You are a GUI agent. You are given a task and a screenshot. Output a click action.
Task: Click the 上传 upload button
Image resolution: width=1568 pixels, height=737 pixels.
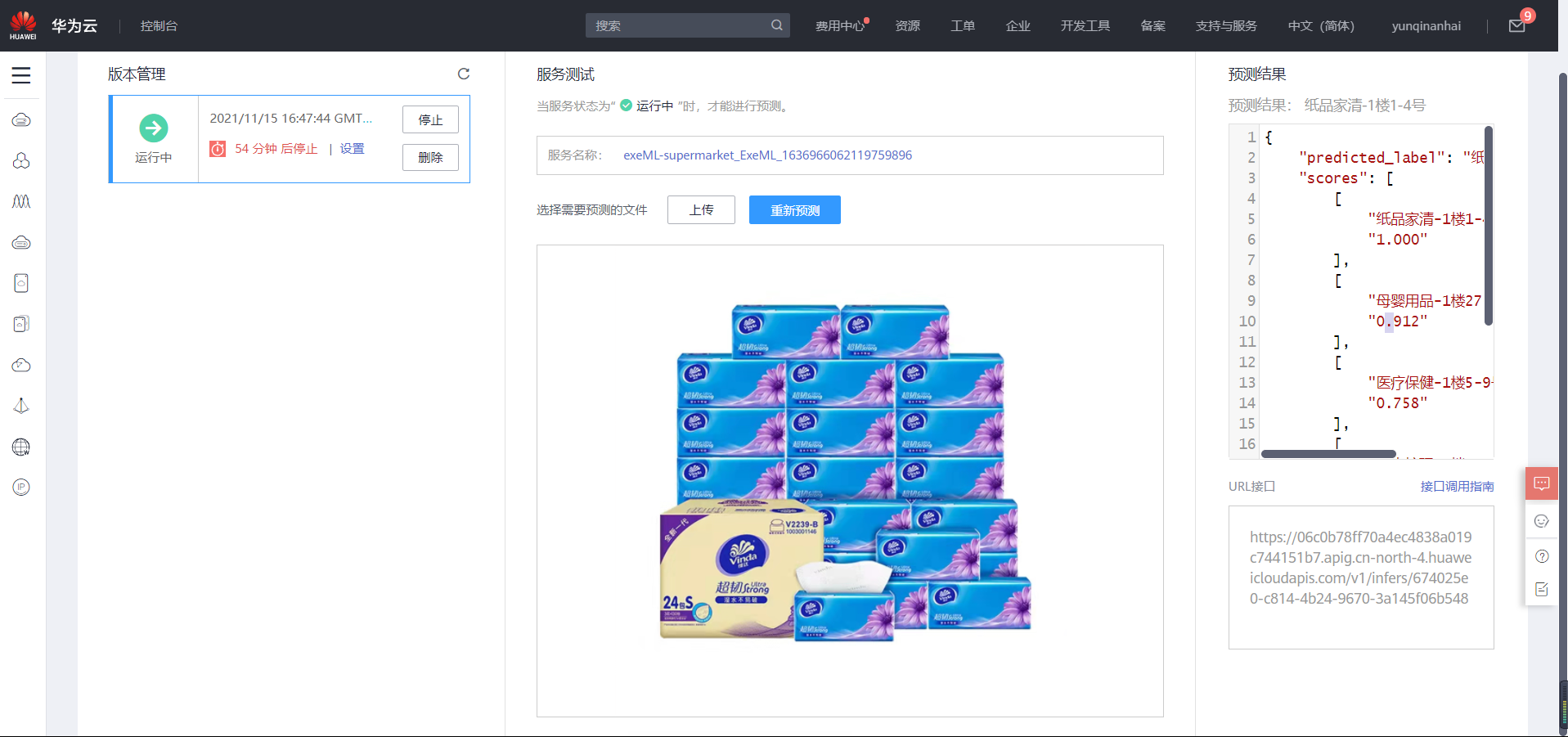pyautogui.click(x=701, y=209)
